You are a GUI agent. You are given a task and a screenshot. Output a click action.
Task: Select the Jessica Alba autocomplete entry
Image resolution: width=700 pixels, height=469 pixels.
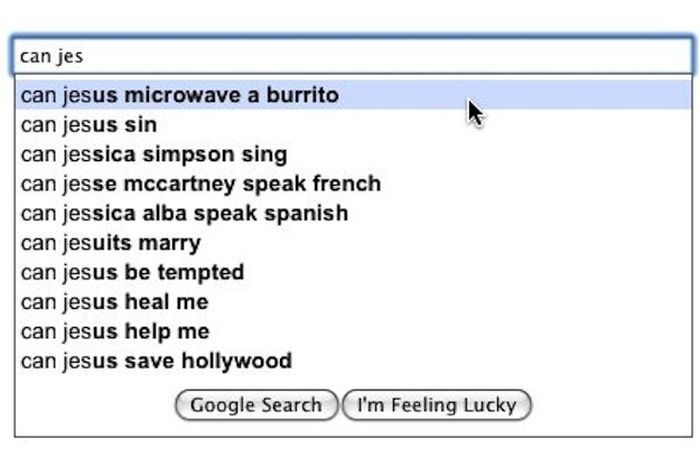click(x=184, y=213)
